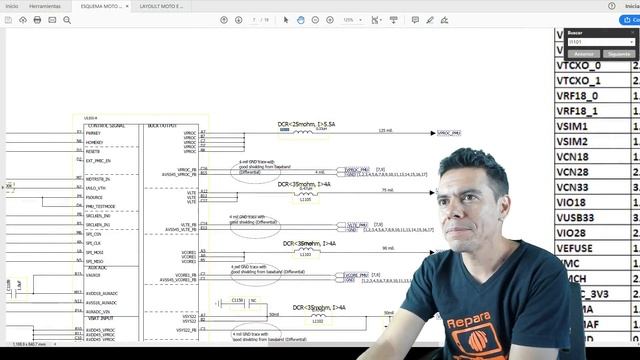Image resolution: width=640 pixels, height=360 pixels.
Task: Click the HOMEKEY pin label in schematic
Action: pyautogui.click(x=94, y=142)
